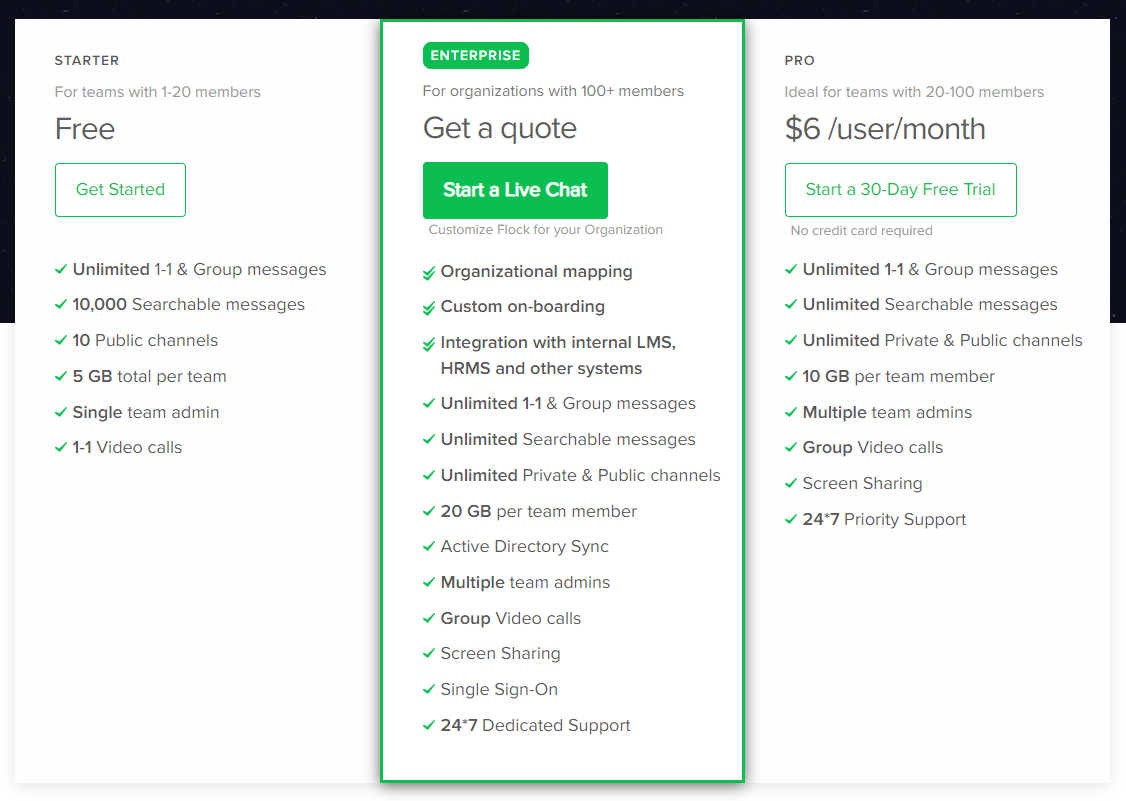The image size is (1126, 801).
Task: Click the checkmark next to 10 Public channels
Action: (61, 341)
